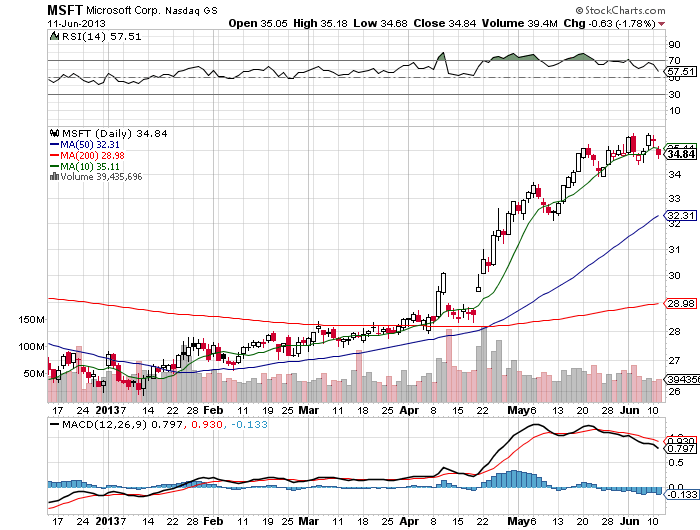Click the blue -0.133 histogram value in MACD legend

[x=250, y=424]
